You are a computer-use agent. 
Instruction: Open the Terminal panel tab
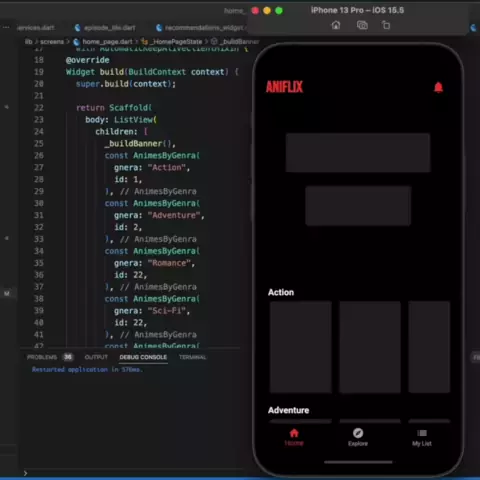pyautogui.click(x=192, y=357)
